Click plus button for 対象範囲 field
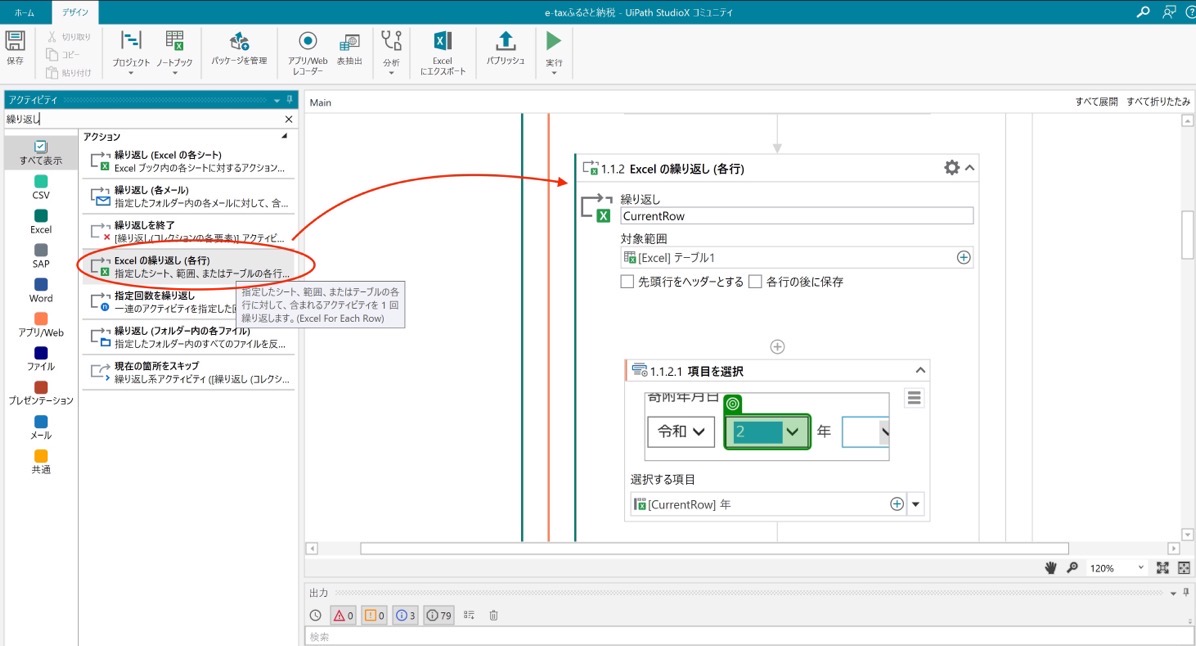The image size is (1196, 646). point(963,258)
